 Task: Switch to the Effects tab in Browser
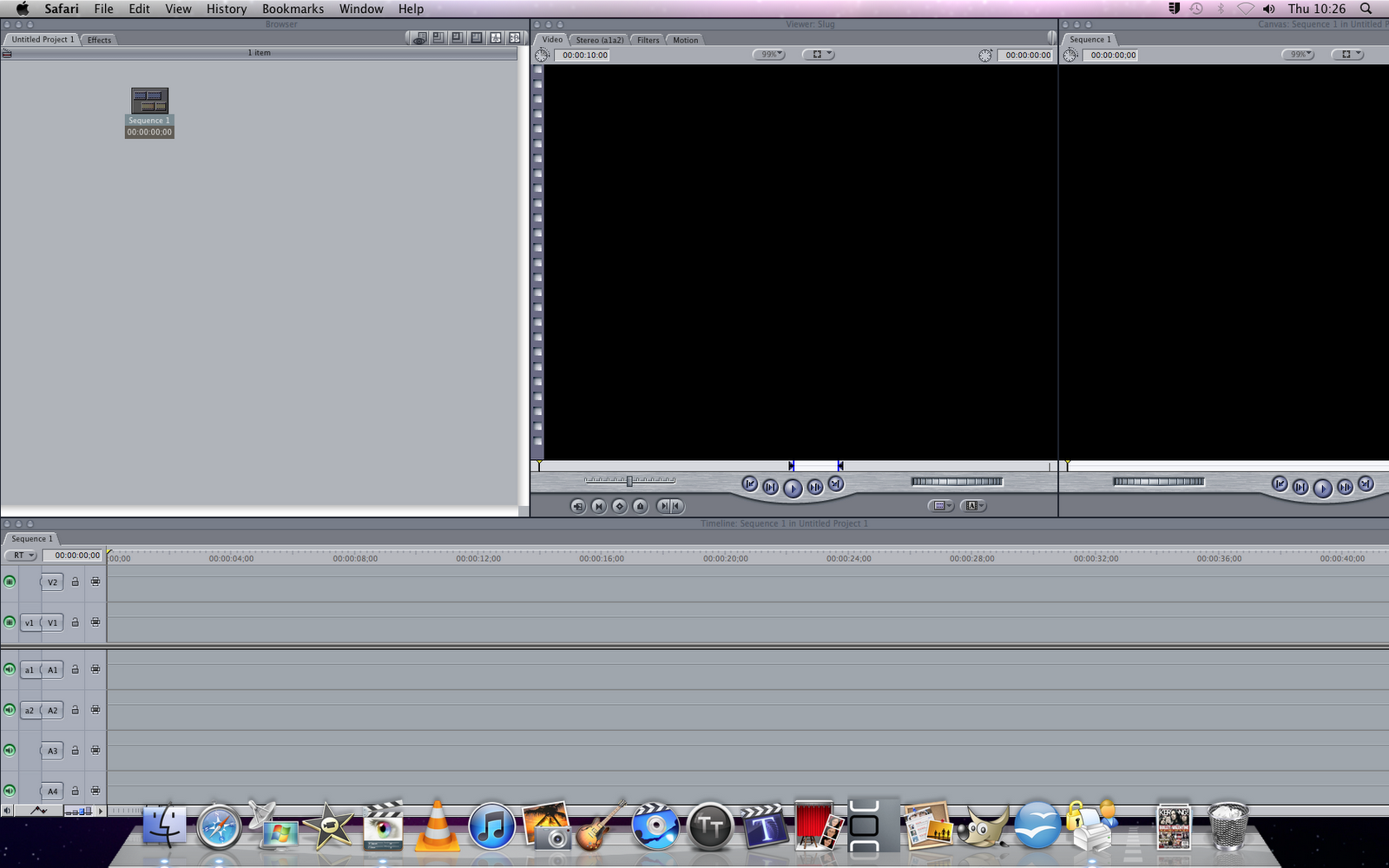(99, 40)
